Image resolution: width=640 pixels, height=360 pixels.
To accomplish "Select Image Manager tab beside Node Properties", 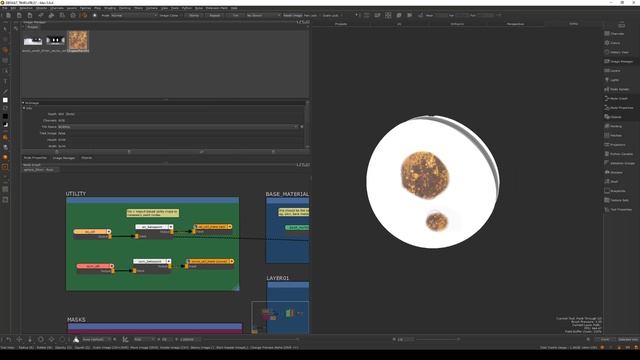I will (64, 158).
